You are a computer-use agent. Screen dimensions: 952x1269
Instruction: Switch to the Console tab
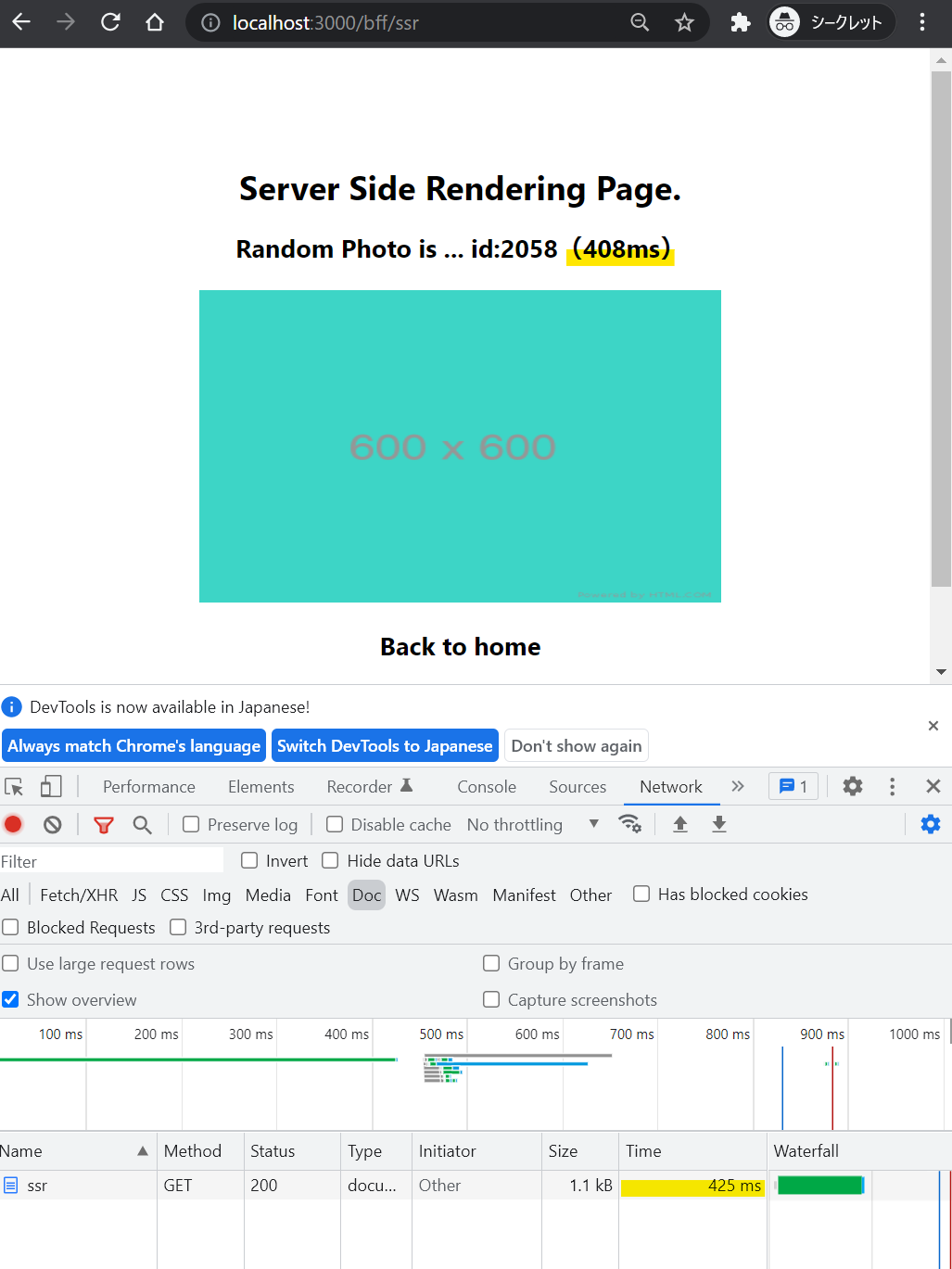[x=486, y=786]
